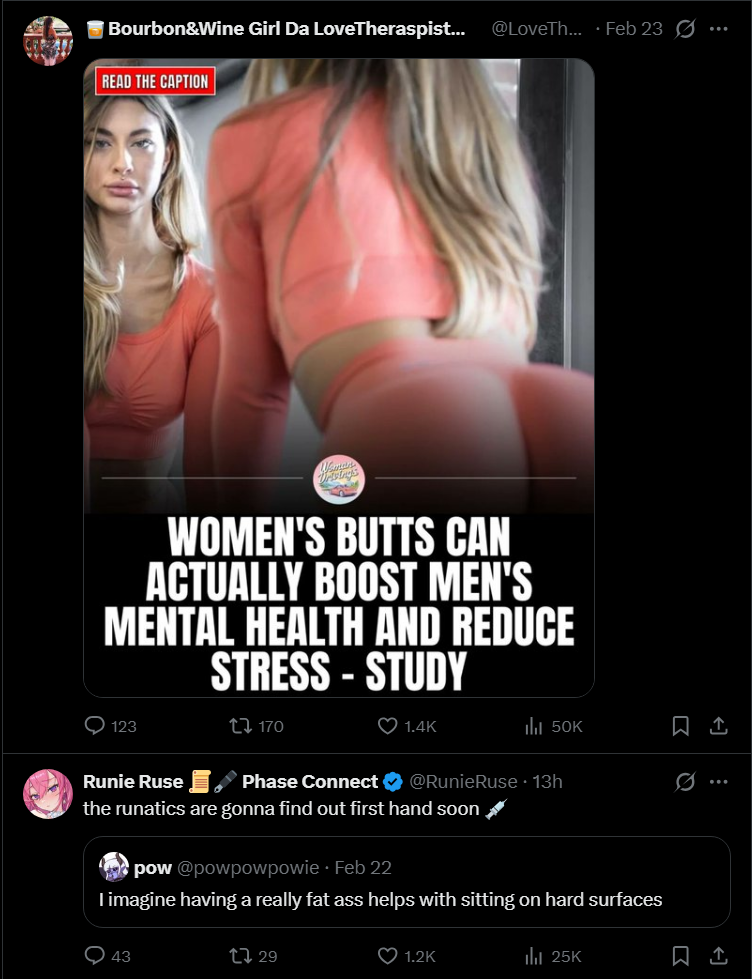Share the Runie Ruse post
The height and width of the screenshot is (979, 752).
click(718, 955)
